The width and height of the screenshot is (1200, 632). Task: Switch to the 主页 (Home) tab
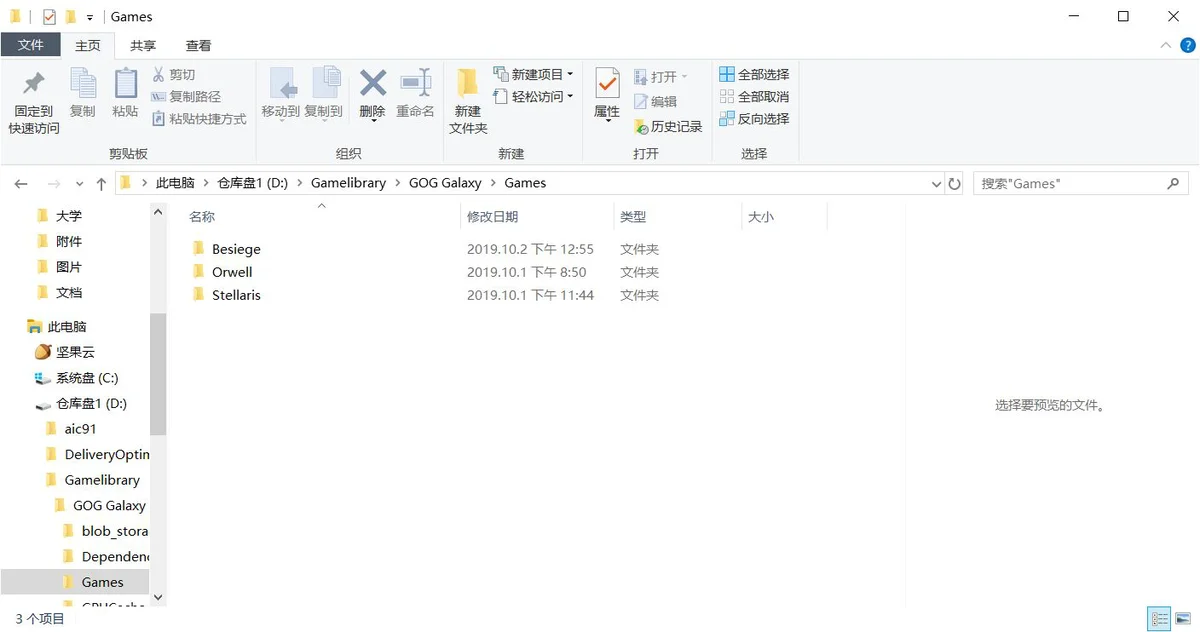88,46
